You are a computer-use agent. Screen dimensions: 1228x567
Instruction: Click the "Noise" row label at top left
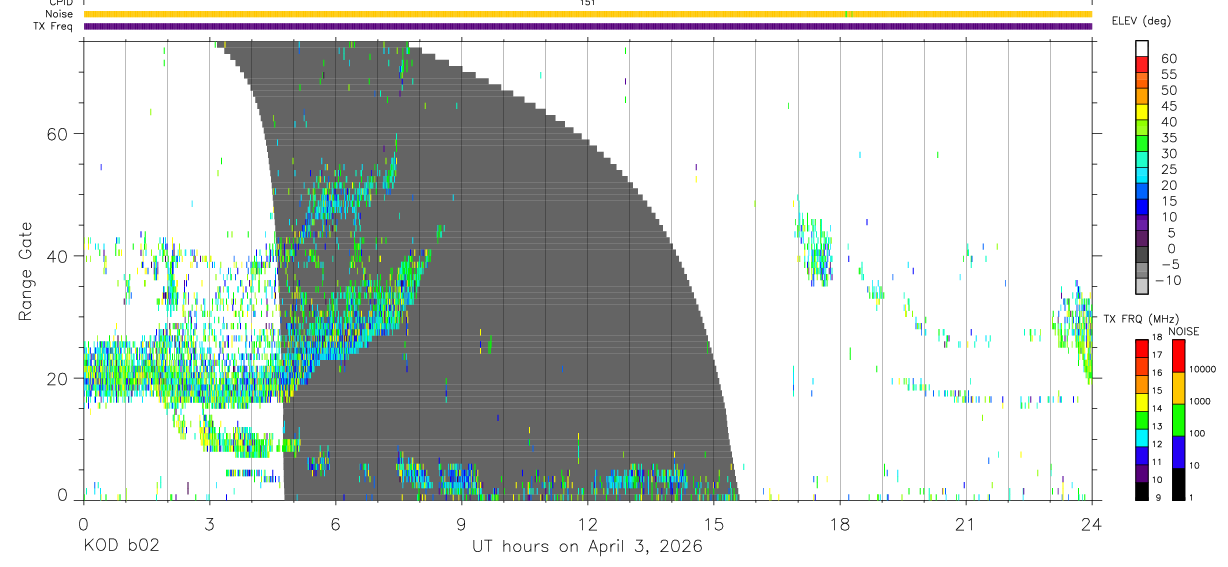pyautogui.click(x=59, y=14)
